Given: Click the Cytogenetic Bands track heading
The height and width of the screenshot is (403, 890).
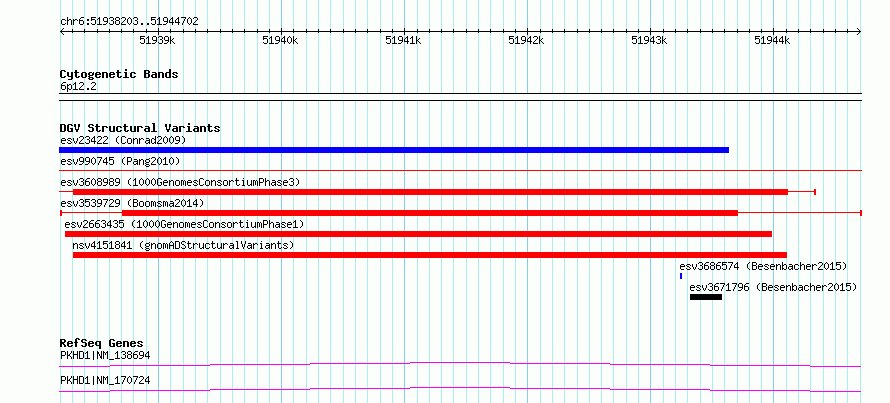Looking at the screenshot, I should coord(119,74).
